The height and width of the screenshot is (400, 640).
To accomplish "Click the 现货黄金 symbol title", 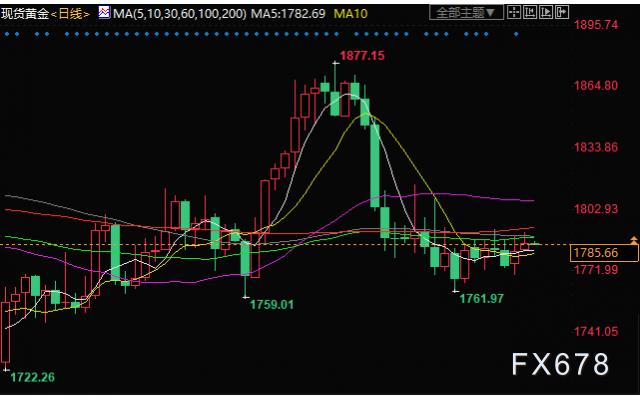I will coord(25,14).
